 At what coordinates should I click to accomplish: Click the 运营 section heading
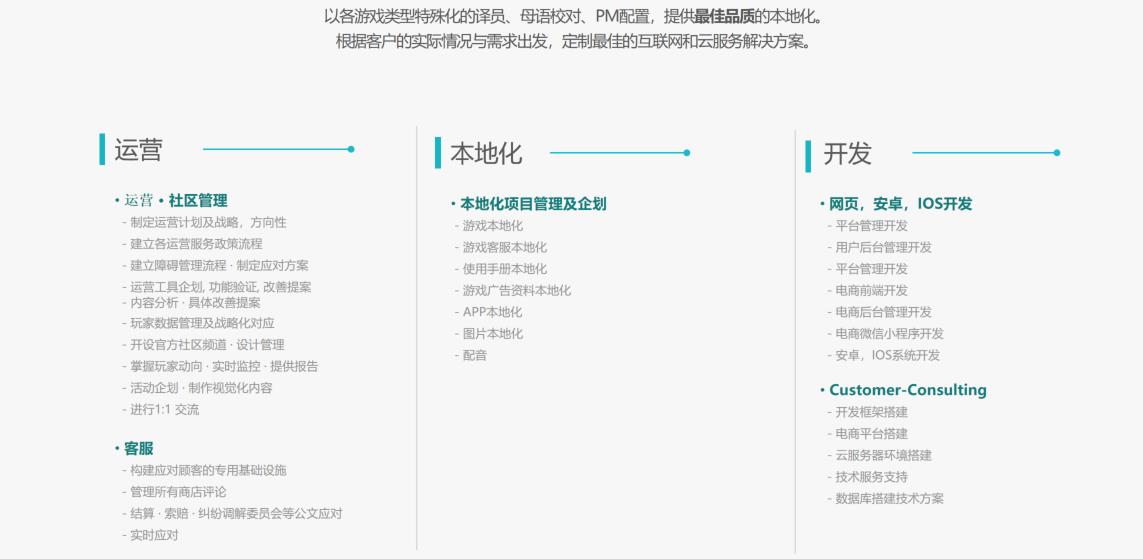click(138, 150)
